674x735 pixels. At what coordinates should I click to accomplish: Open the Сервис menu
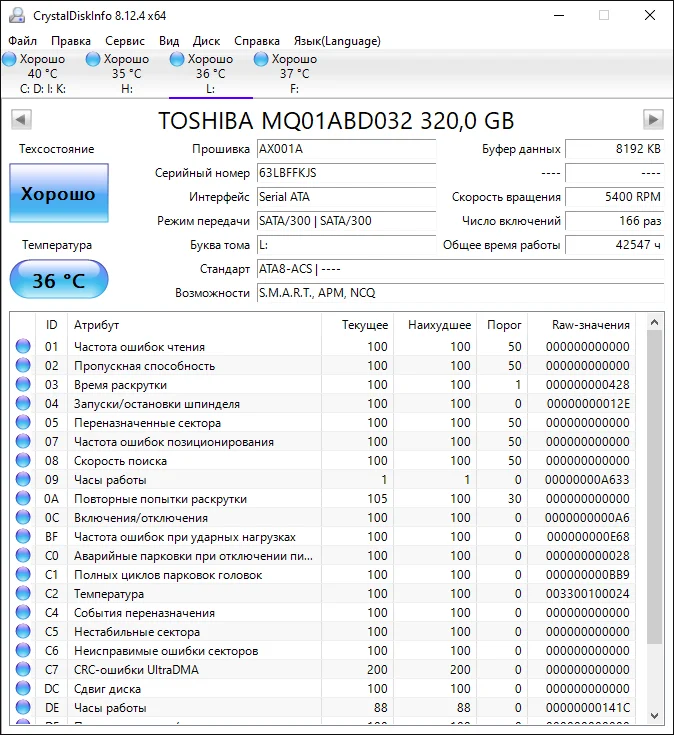125,41
